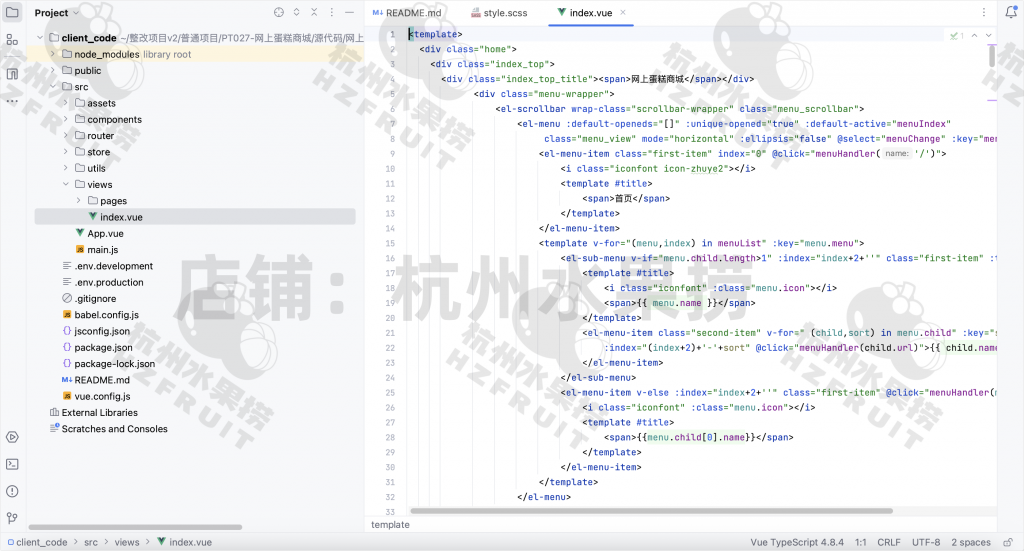Screen dimensions: 1024x551
Task: Open the Git version control tool window
Action: [12, 518]
